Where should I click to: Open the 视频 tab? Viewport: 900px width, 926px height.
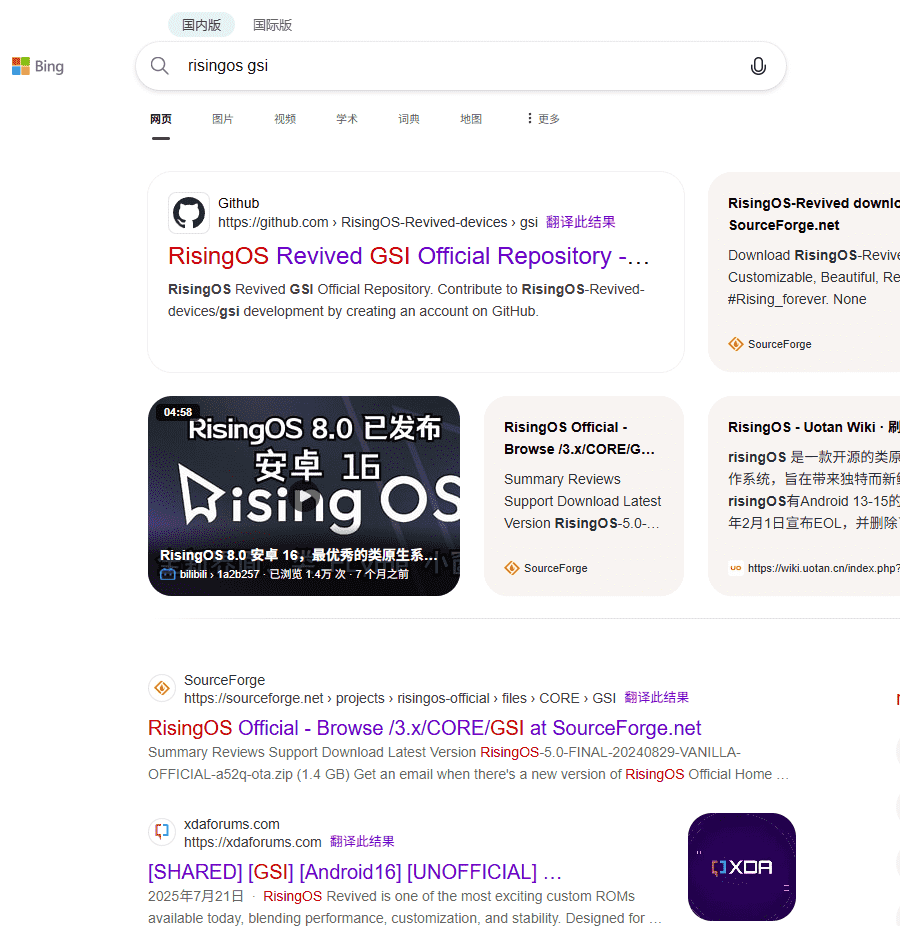click(x=285, y=119)
